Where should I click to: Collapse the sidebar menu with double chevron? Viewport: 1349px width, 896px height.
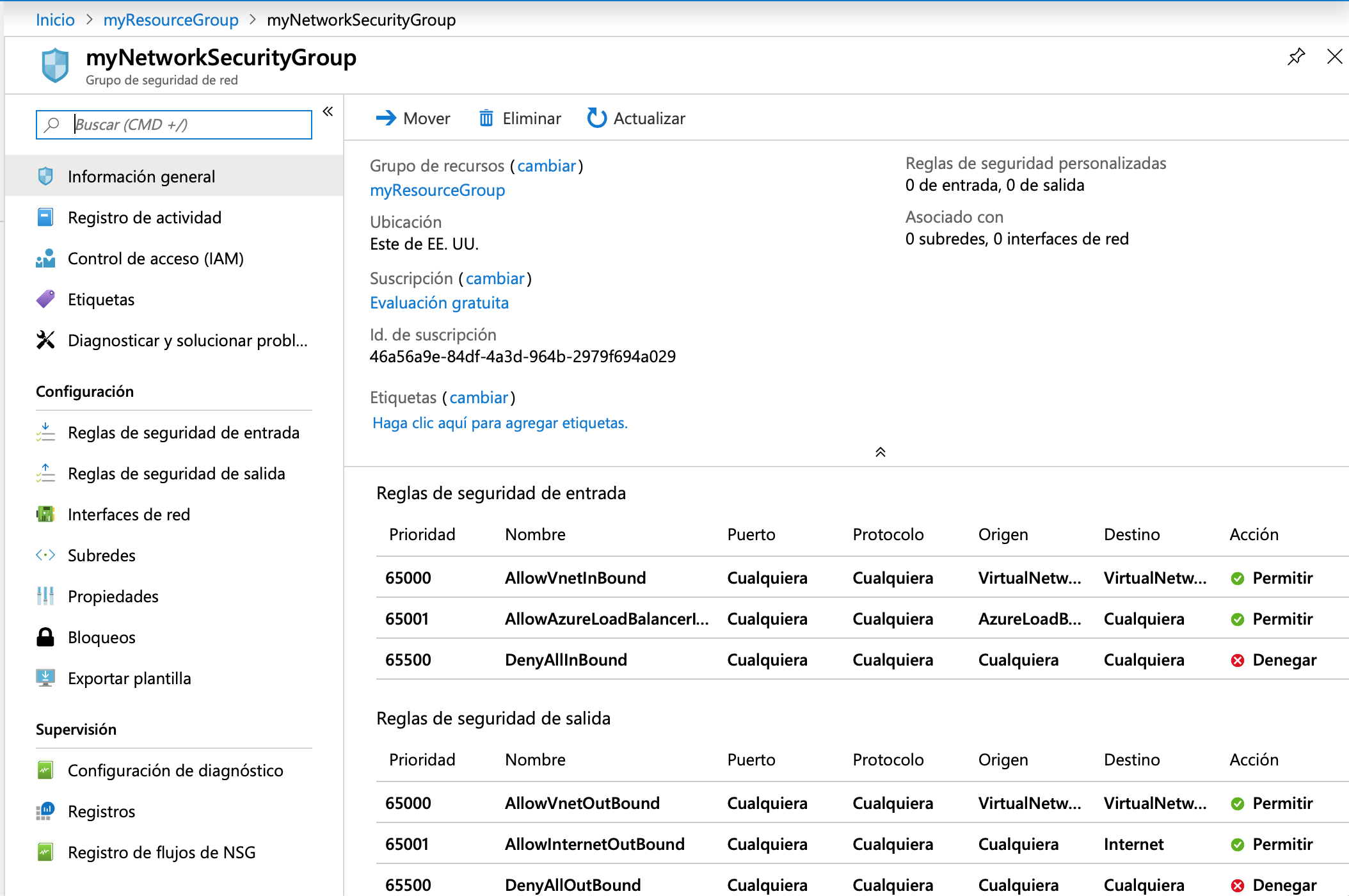(x=328, y=111)
